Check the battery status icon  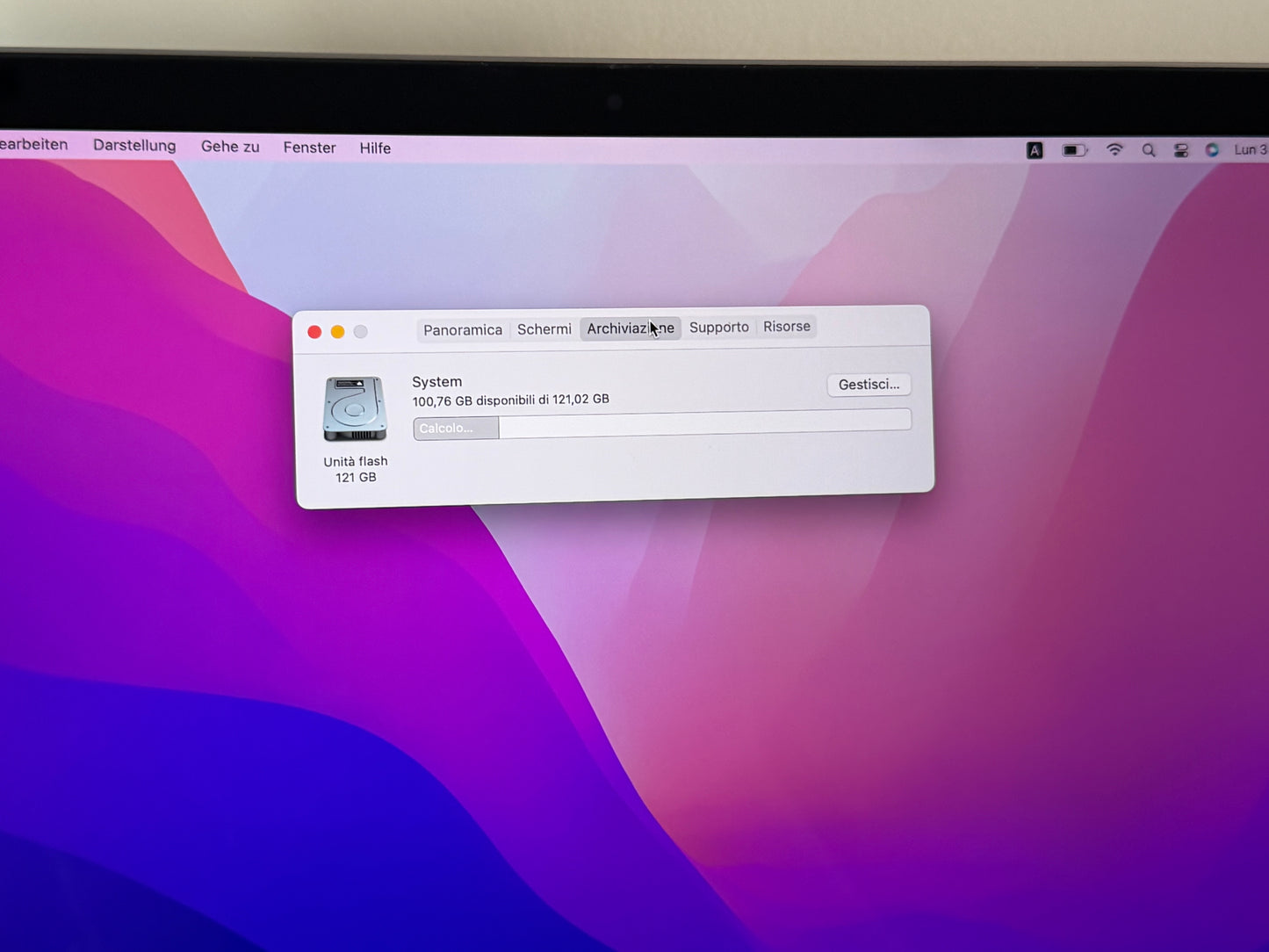1075,150
